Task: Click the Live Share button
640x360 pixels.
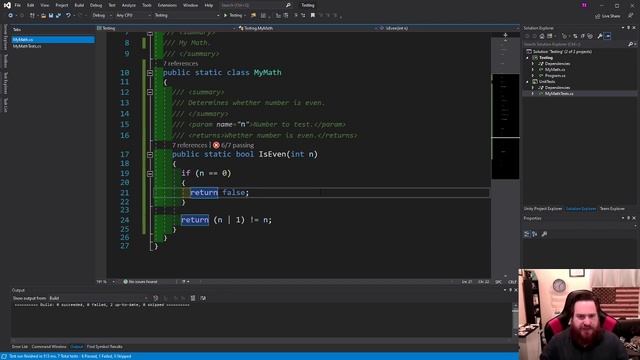Action: point(608,16)
